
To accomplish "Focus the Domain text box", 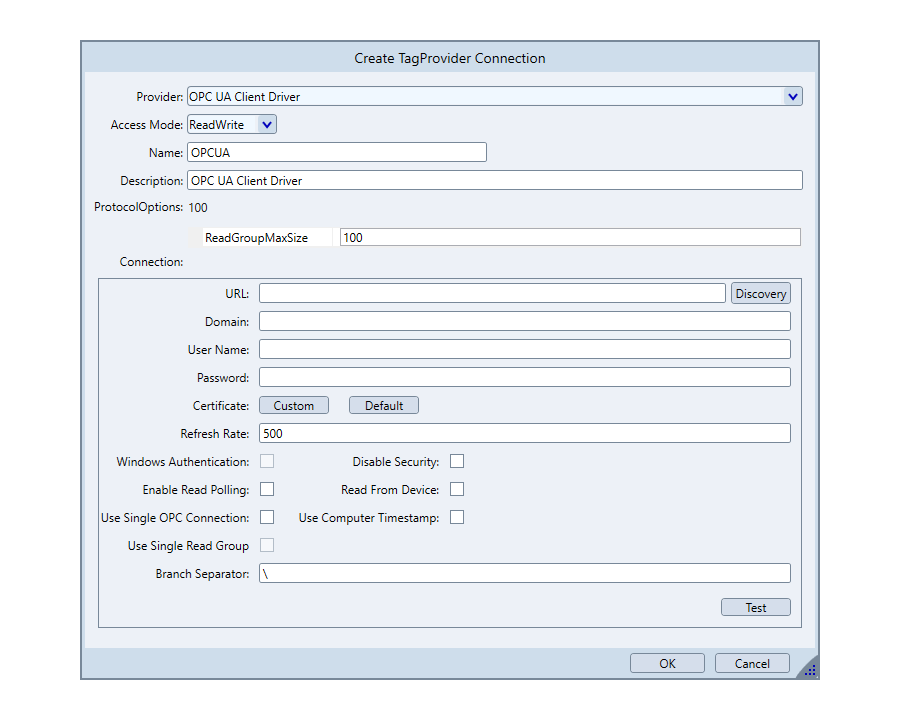I will (x=524, y=322).
